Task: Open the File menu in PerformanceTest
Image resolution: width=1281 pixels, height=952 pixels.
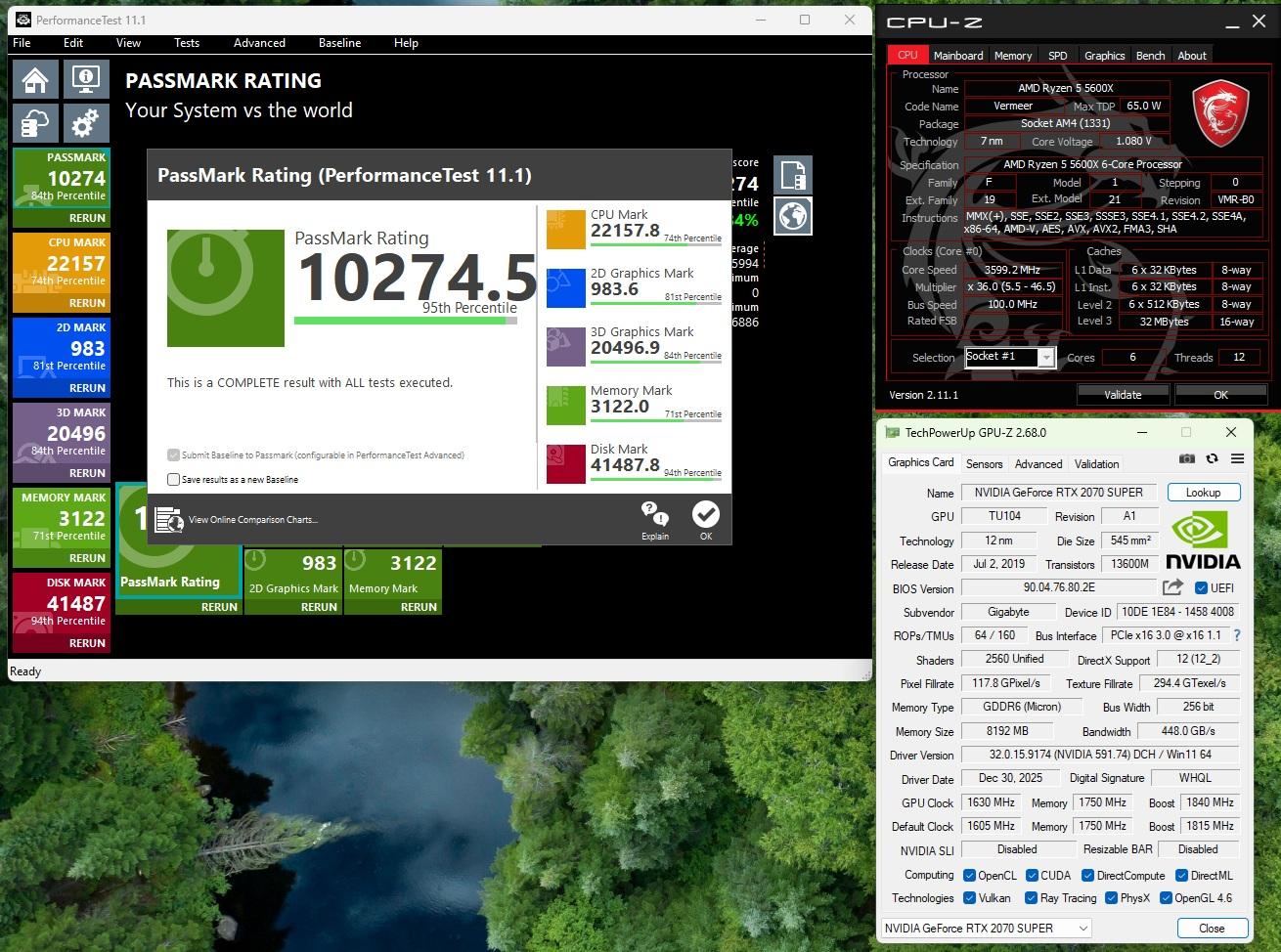Action: (x=22, y=43)
